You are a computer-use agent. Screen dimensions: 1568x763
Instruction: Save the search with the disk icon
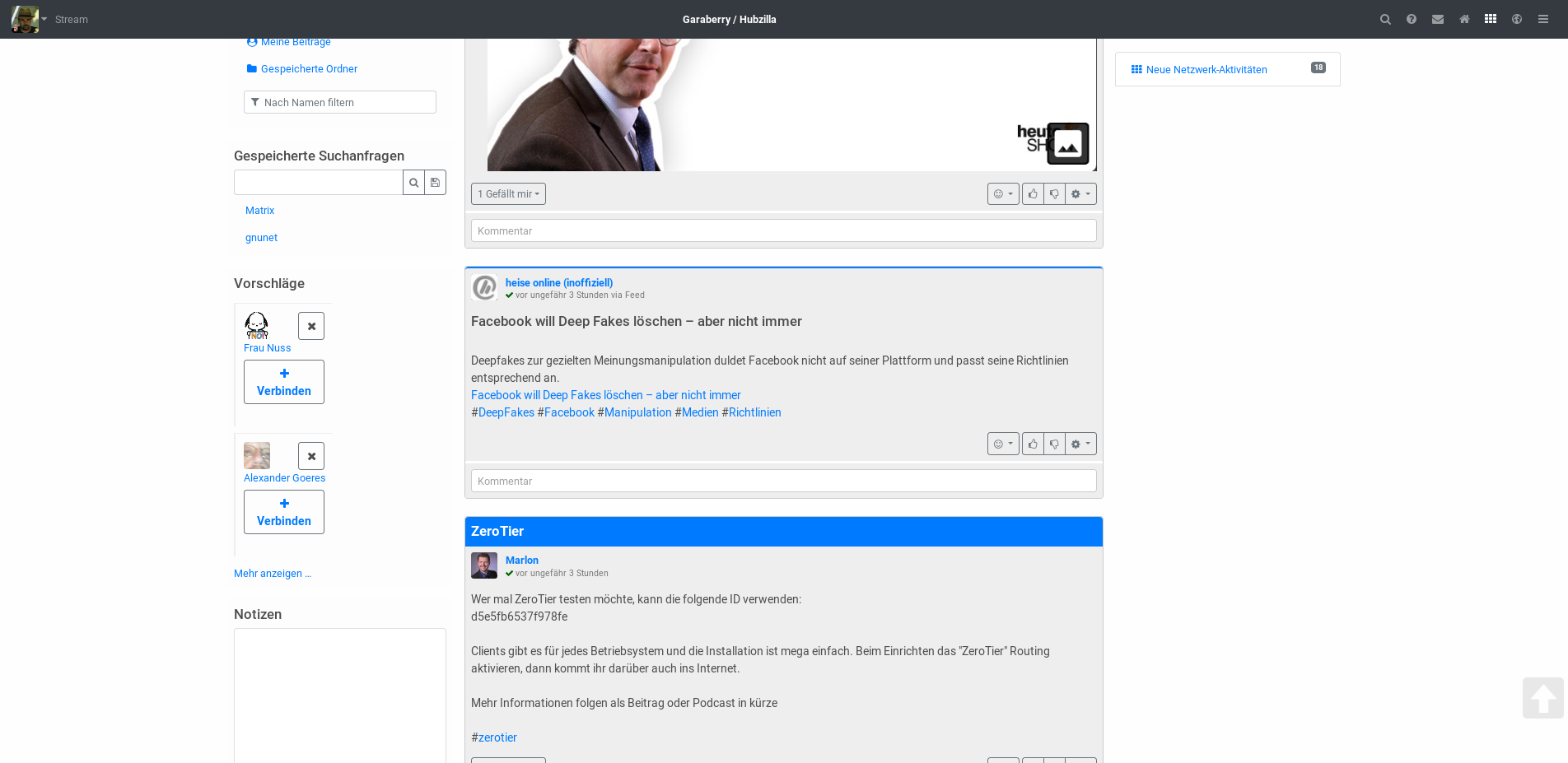[x=435, y=183]
